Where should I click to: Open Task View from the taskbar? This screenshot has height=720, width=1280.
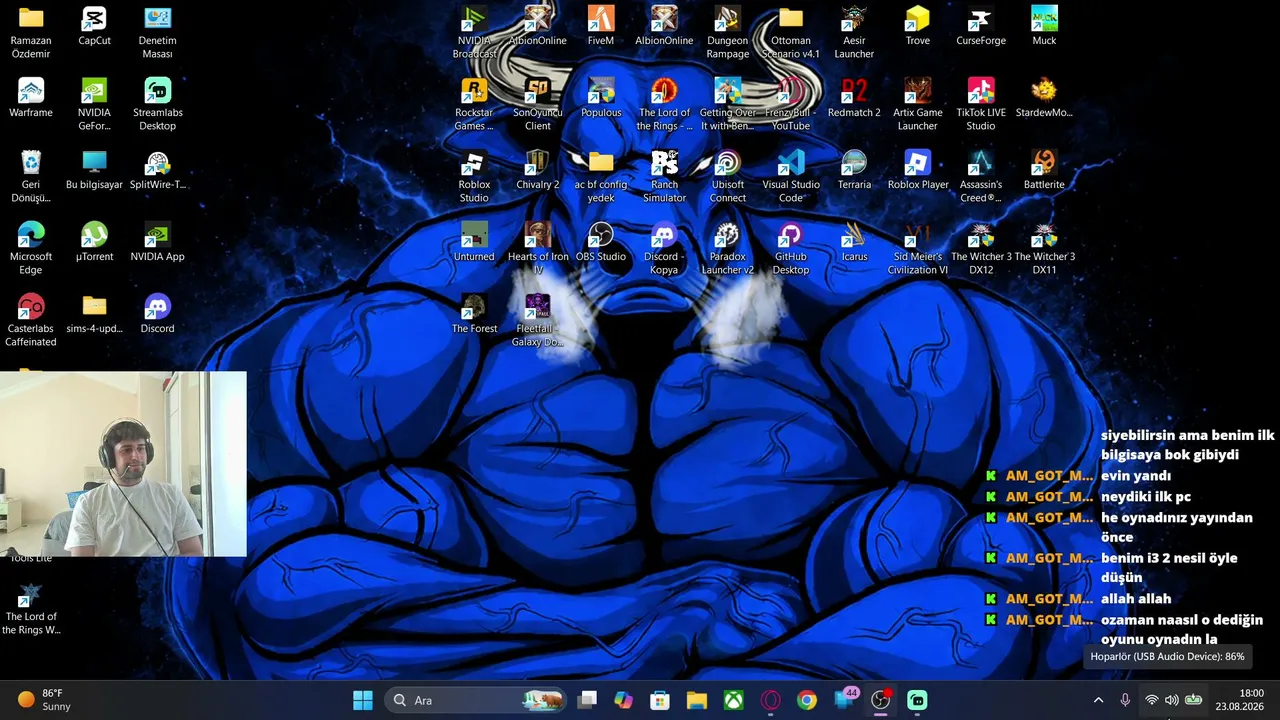click(x=587, y=700)
